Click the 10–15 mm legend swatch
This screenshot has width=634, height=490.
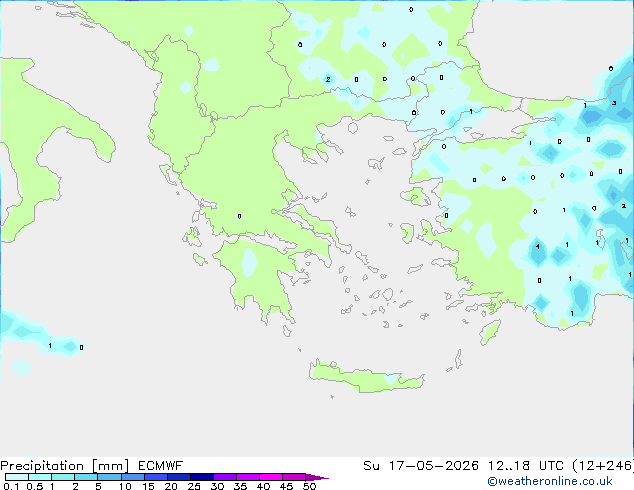point(132,477)
